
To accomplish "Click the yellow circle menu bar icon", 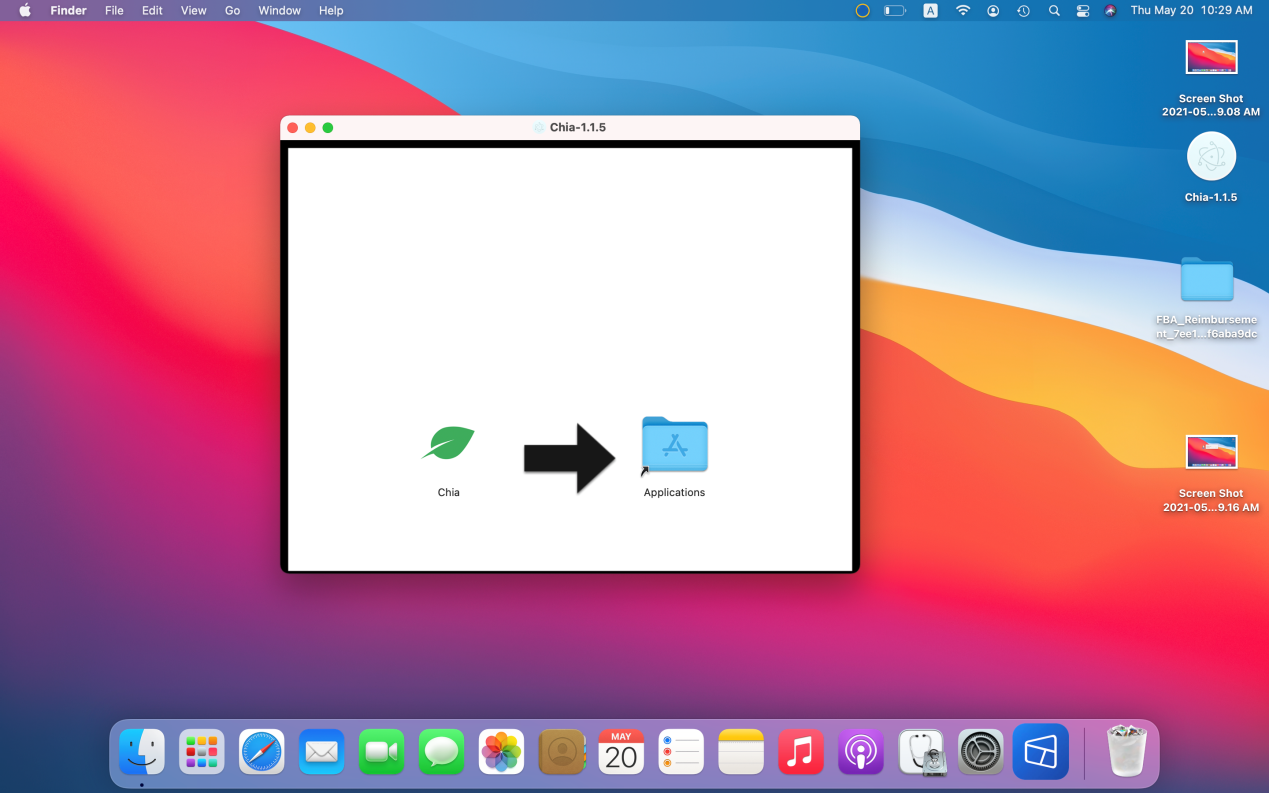I will pos(862,10).
